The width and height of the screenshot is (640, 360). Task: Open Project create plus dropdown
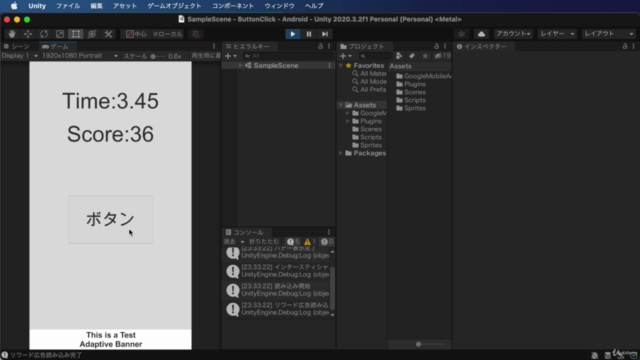tap(345, 56)
